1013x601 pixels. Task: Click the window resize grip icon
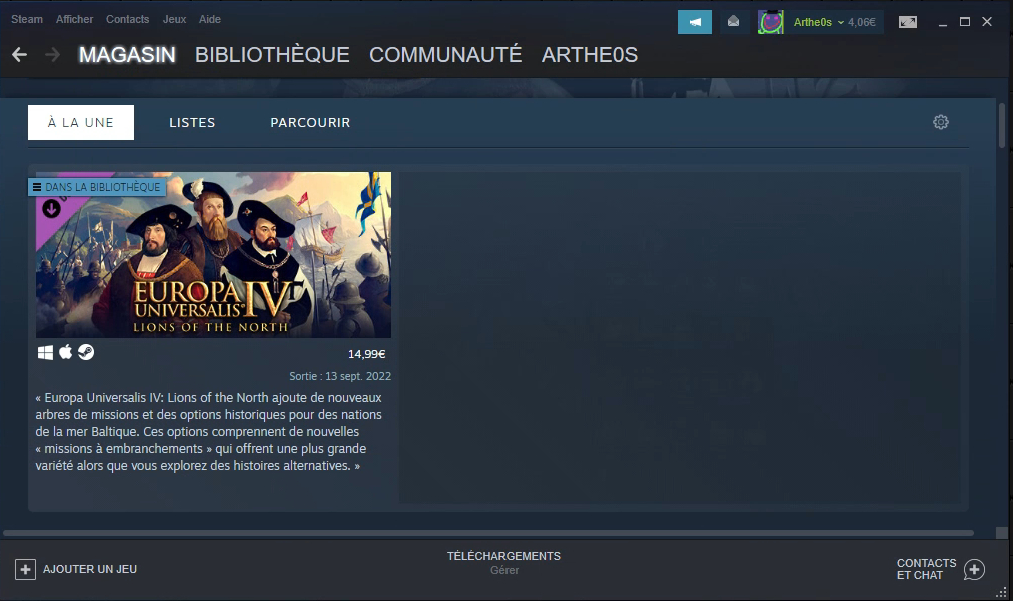pyautogui.click(x=1001, y=591)
